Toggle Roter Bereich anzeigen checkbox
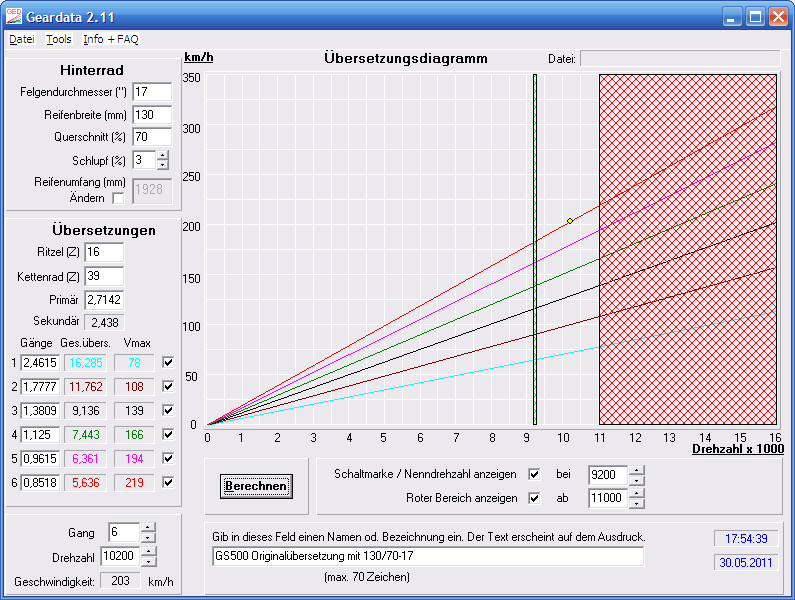Image resolution: width=795 pixels, height=600 pixels. tap(534, 497)
